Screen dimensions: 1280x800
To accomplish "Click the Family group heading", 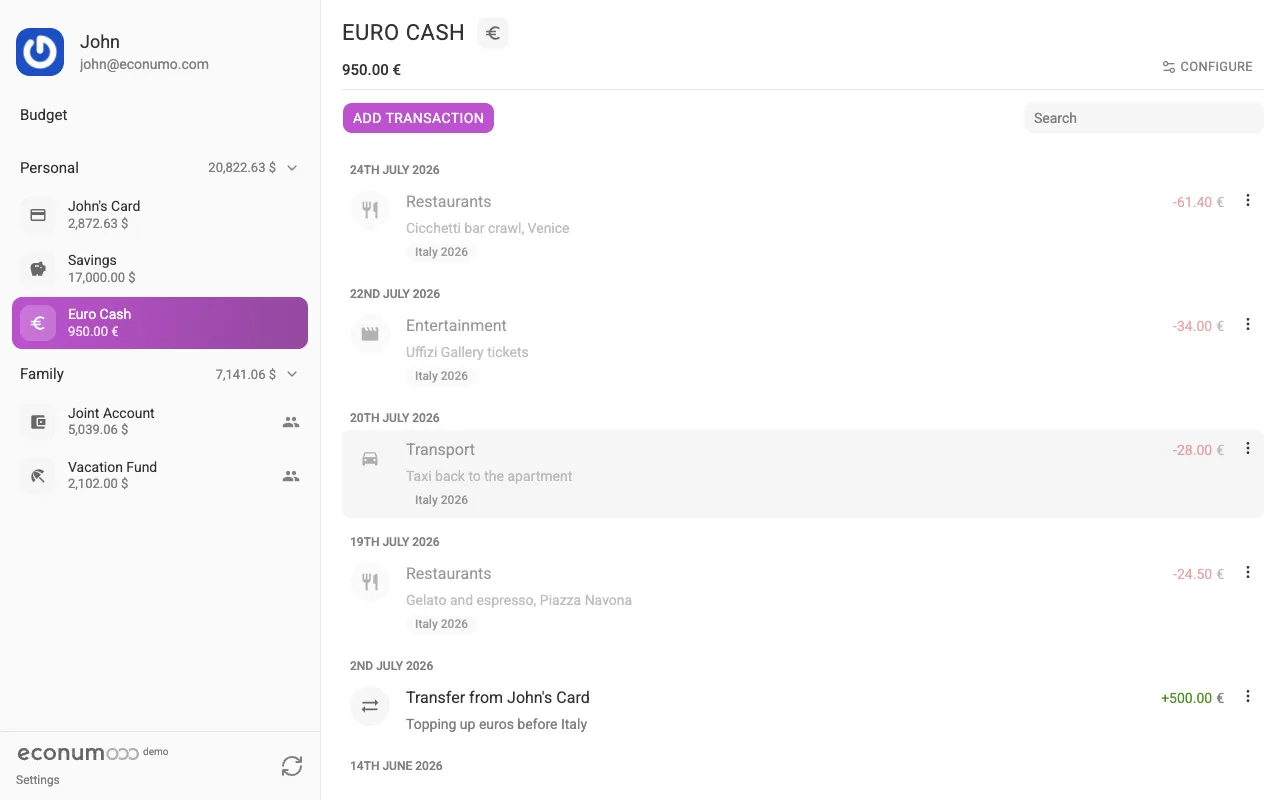I will pyautogui.click(x=42, y=374).
